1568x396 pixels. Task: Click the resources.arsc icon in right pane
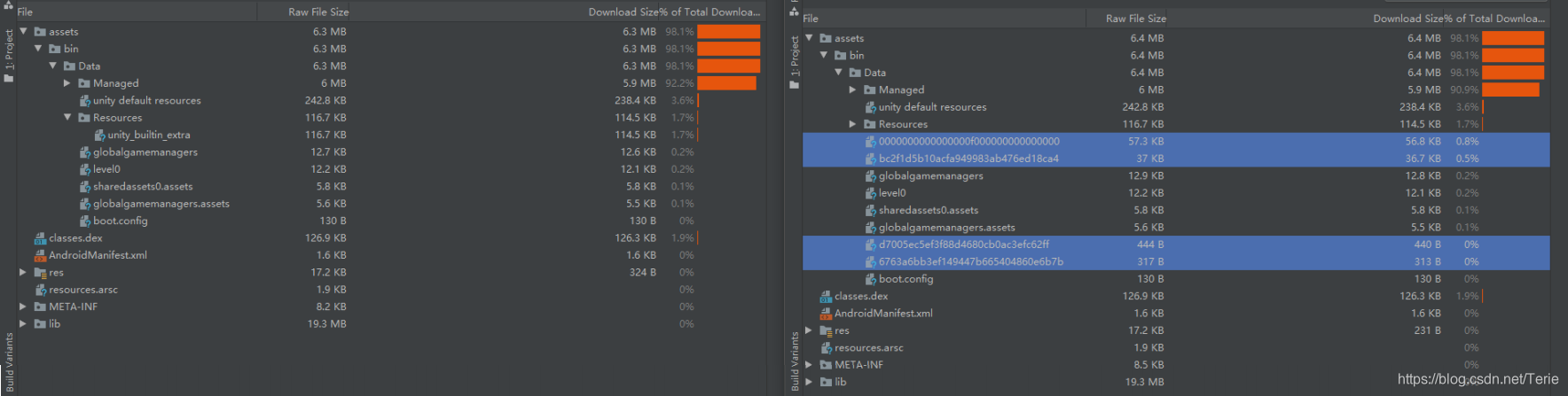point(826,348)
